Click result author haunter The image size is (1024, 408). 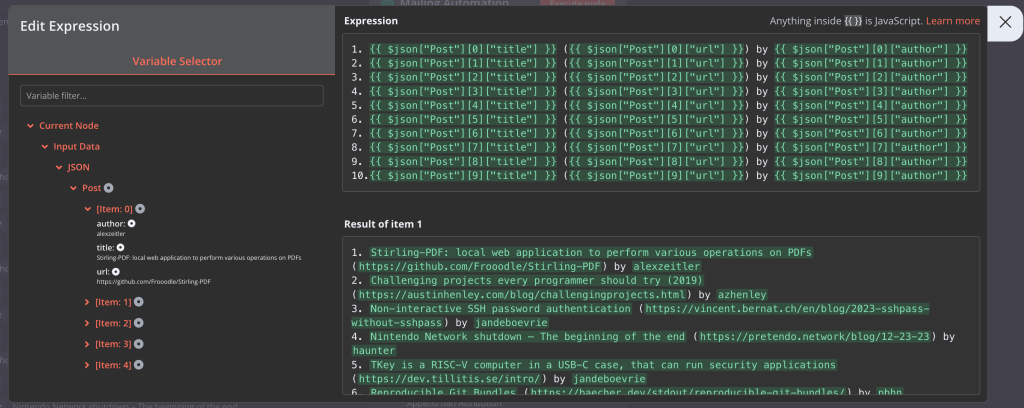[x=374, y=351]
